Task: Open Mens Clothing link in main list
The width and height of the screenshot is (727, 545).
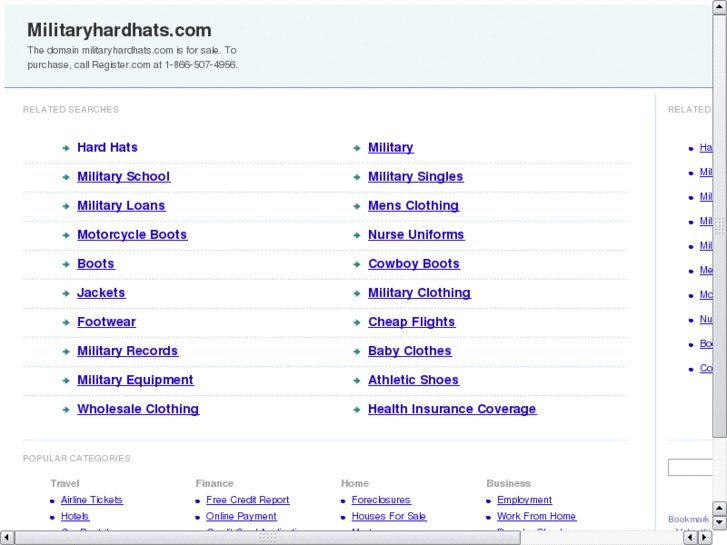Action: tap(413, 206)
